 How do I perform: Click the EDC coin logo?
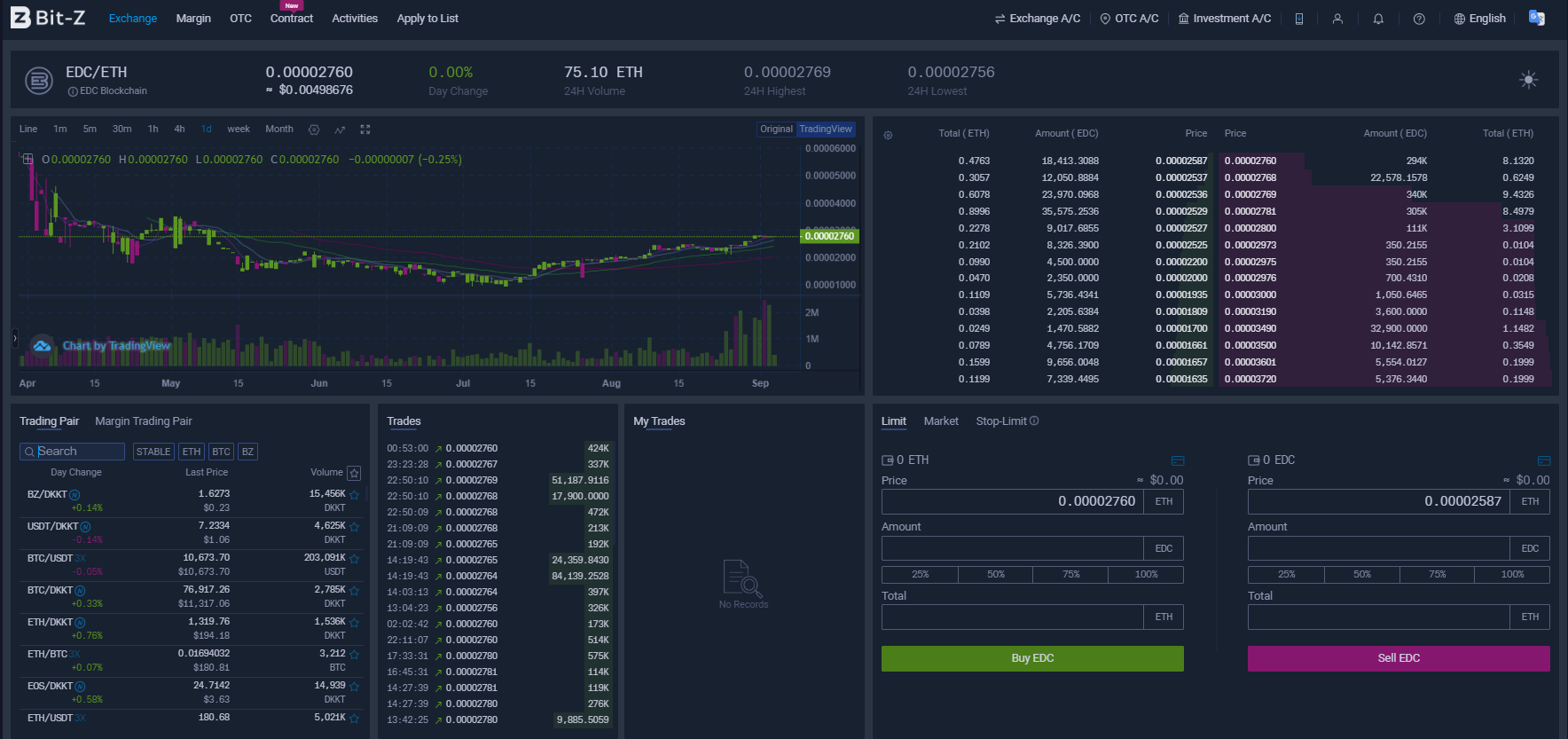pos(38,82)
